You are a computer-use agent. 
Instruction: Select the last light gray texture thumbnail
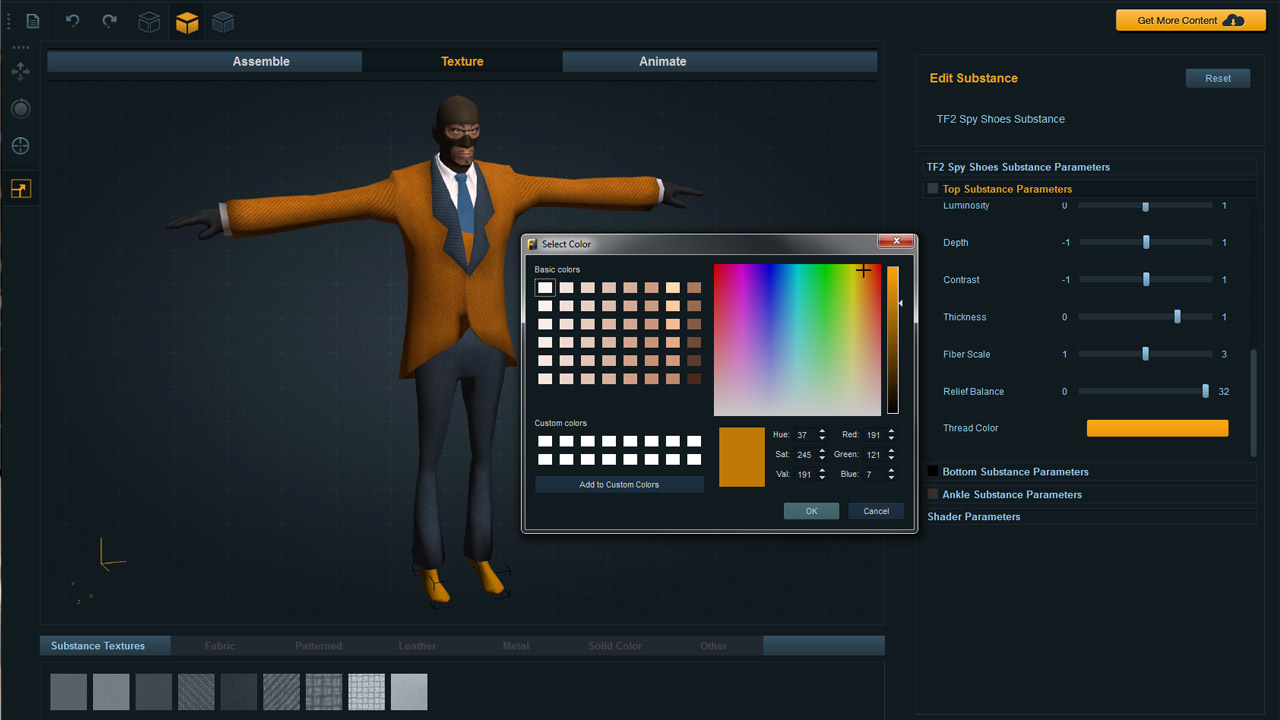pos(409,692)
